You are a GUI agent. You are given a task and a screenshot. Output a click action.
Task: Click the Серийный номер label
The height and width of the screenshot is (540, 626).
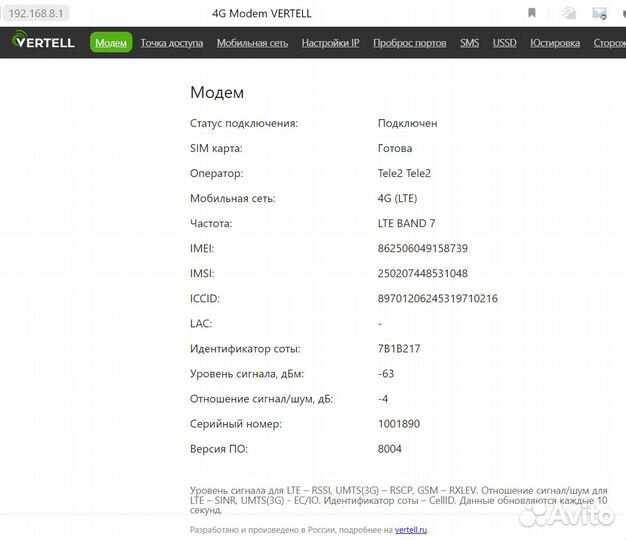236,424
